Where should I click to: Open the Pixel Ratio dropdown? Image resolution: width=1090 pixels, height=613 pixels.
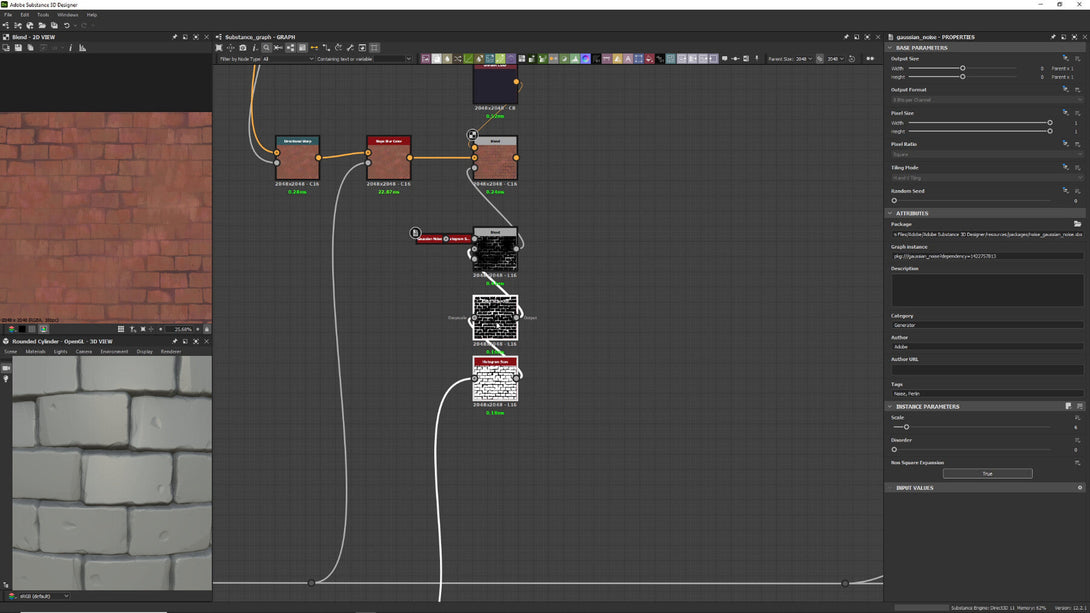point(987,154)
